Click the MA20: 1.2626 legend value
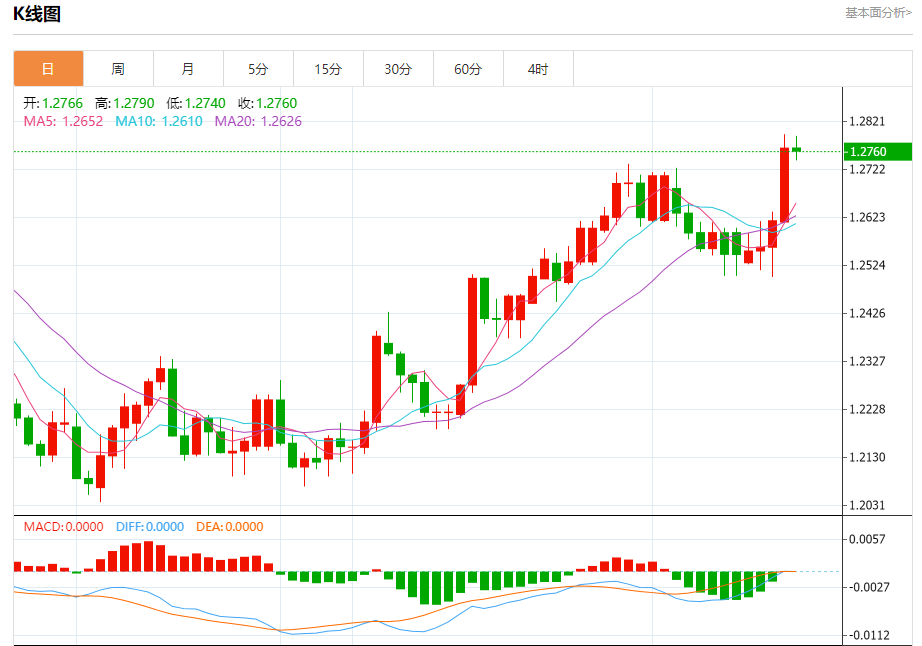This screenshot has width=922, height=646. coord(258,121)
